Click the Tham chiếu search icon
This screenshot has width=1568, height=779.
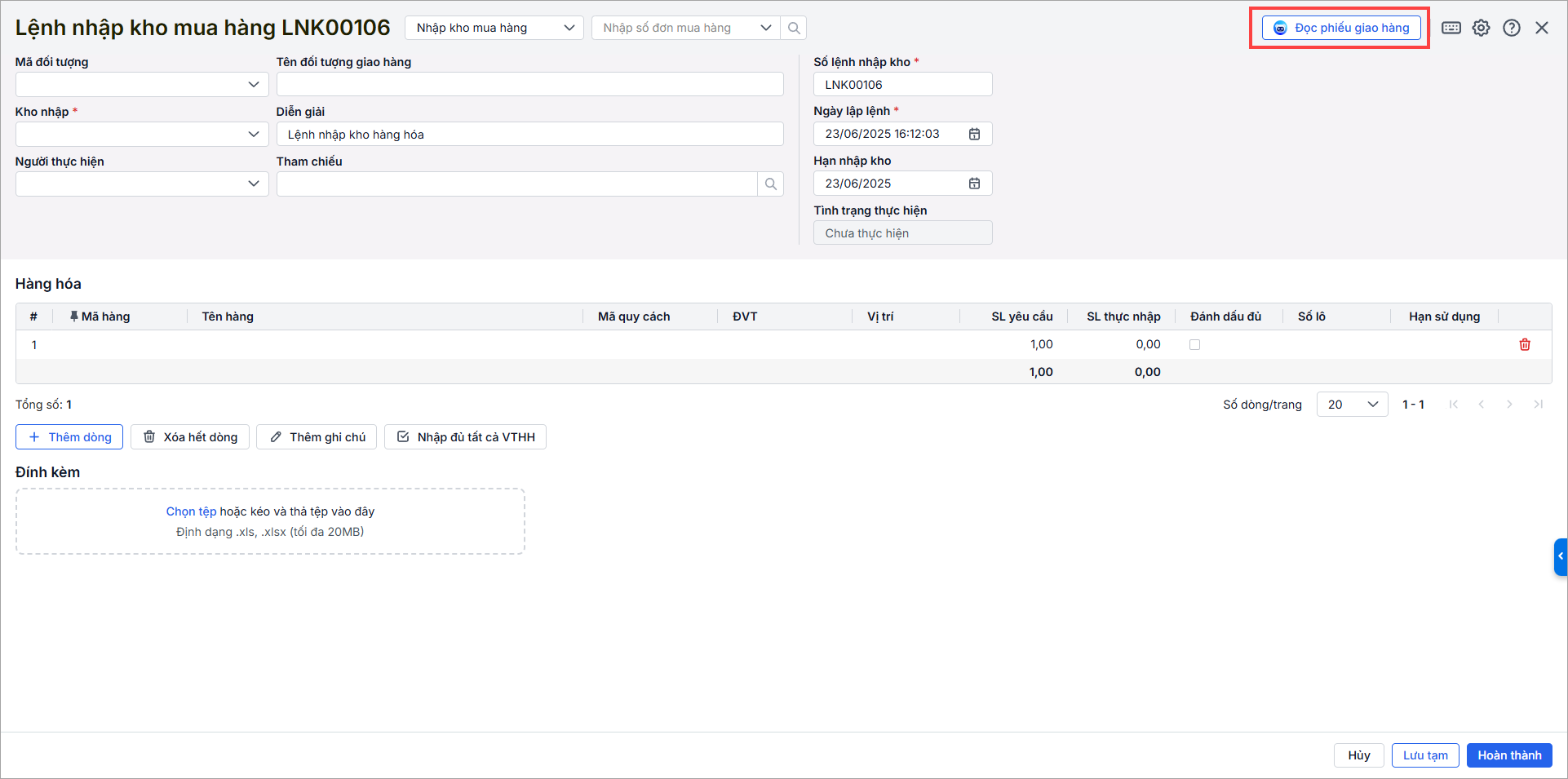click(770, 184)
